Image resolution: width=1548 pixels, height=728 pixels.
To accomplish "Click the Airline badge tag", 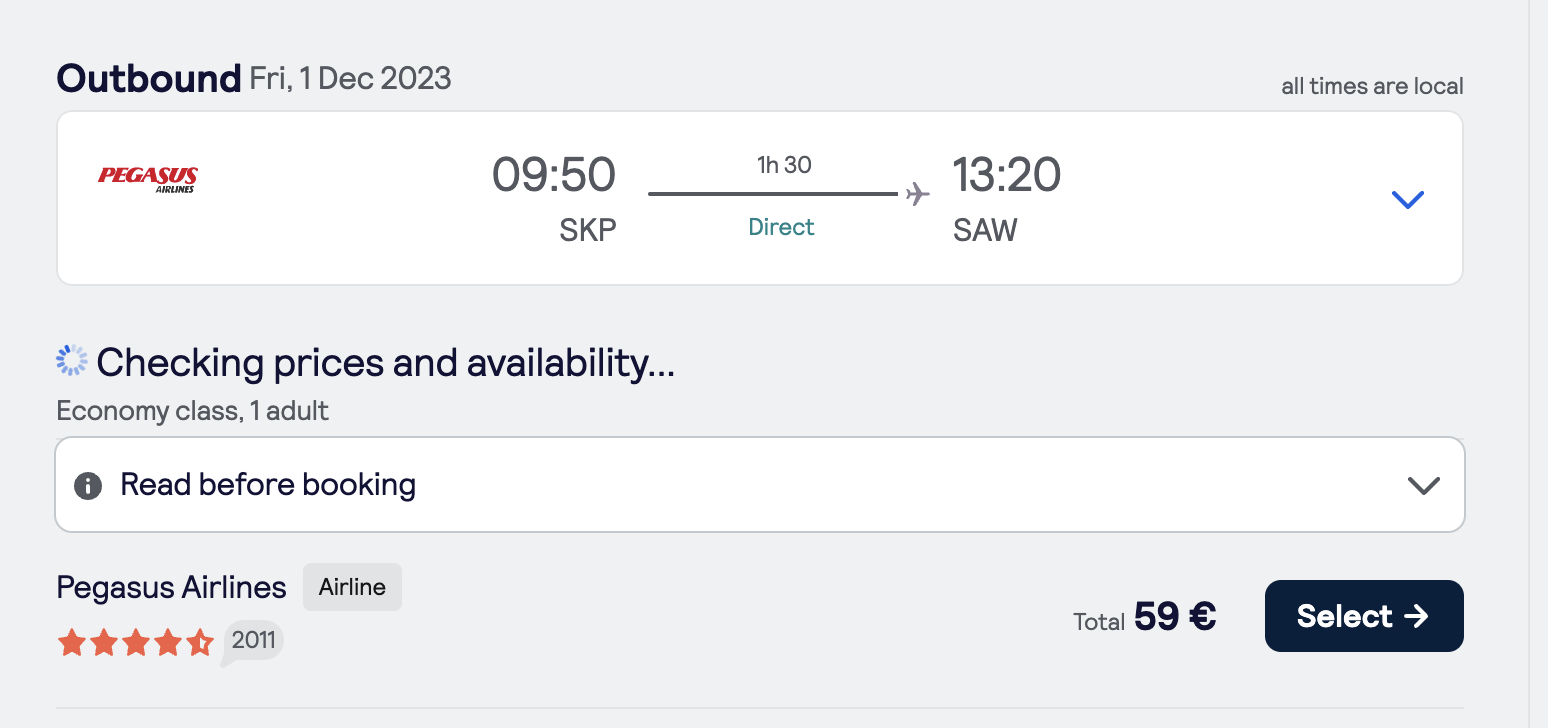I will coord(352,587).
